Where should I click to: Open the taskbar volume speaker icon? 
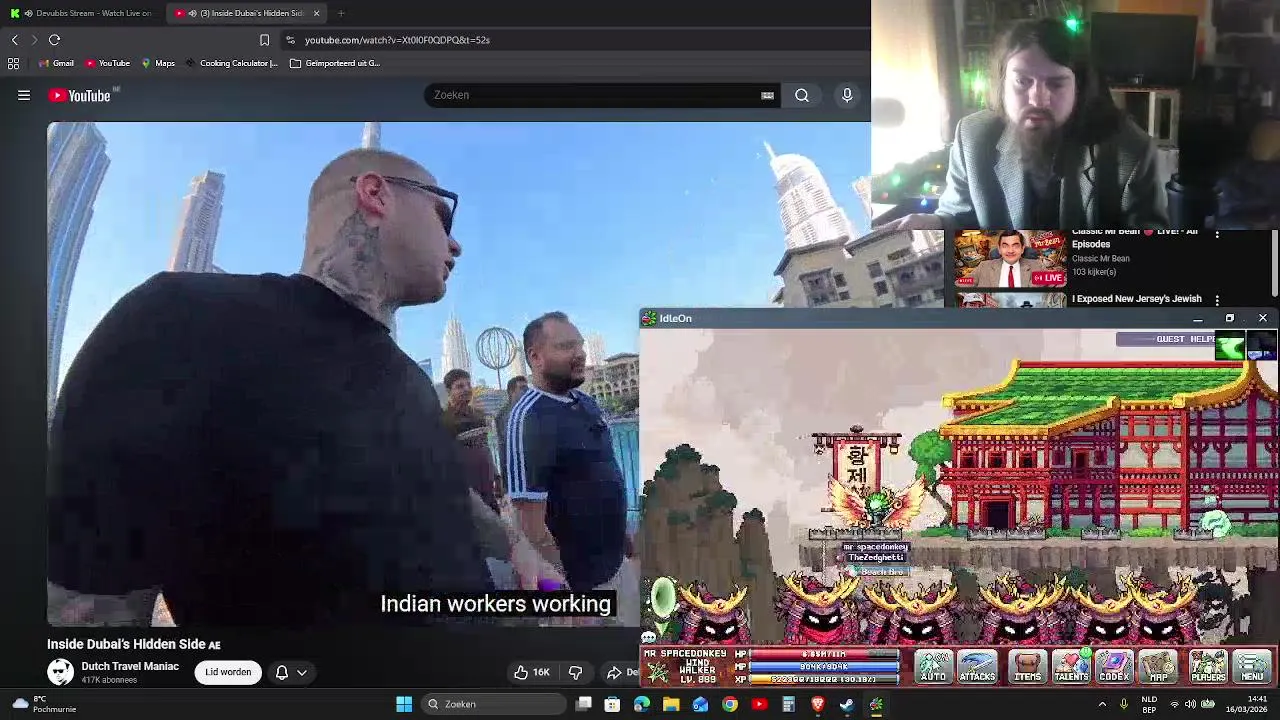click(x=1190, y=704)
